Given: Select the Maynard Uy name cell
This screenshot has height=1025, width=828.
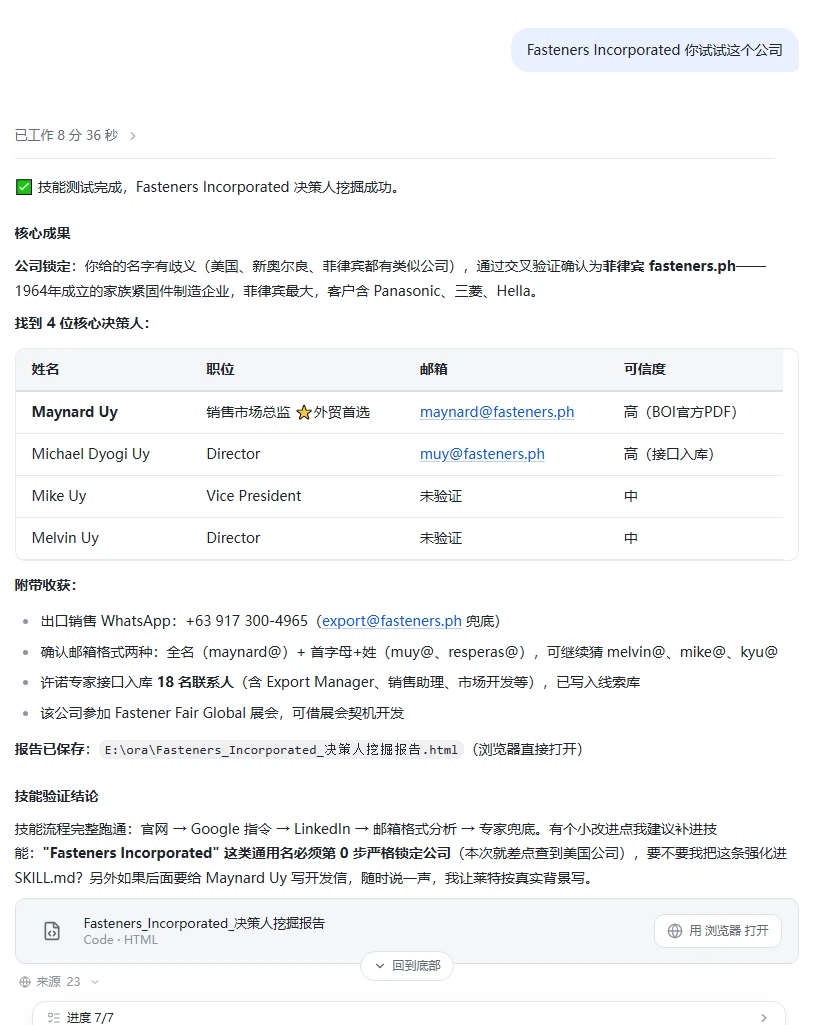Looking at the screenshot, I should point(75,412).
